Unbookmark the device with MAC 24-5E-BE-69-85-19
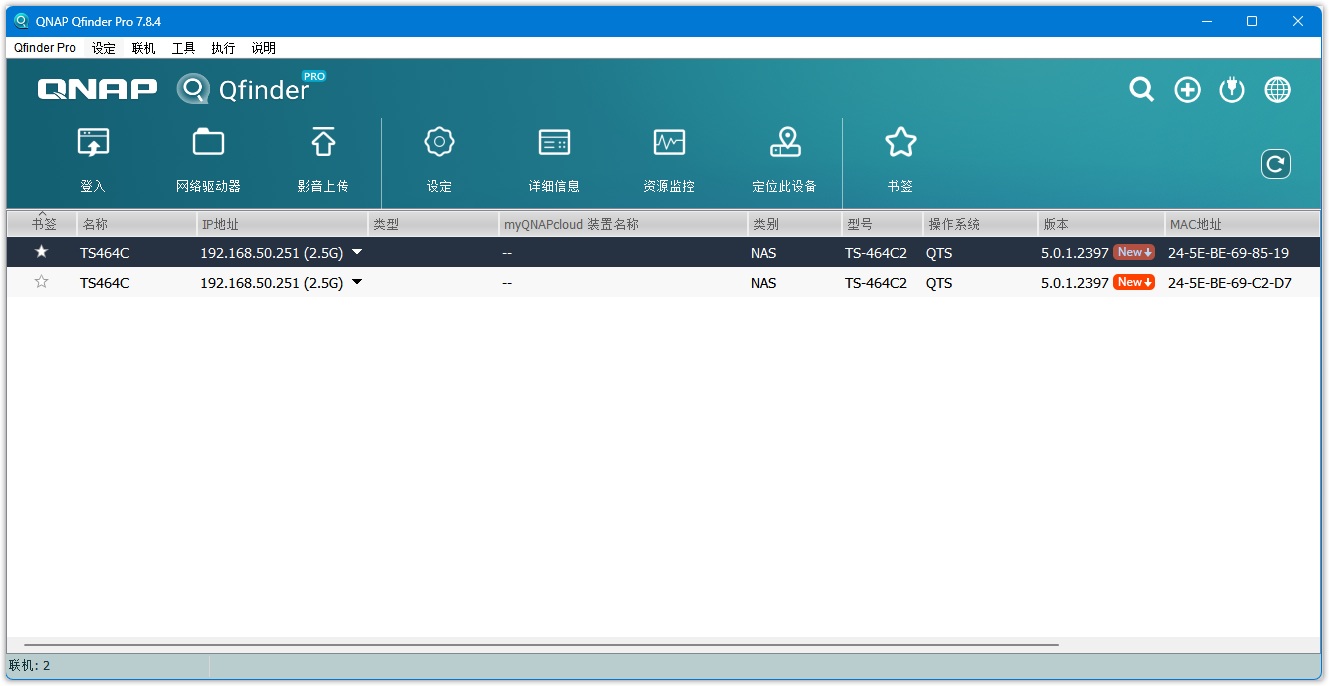The width and height of the screenshot is (1329, 686). click(41, 252)
